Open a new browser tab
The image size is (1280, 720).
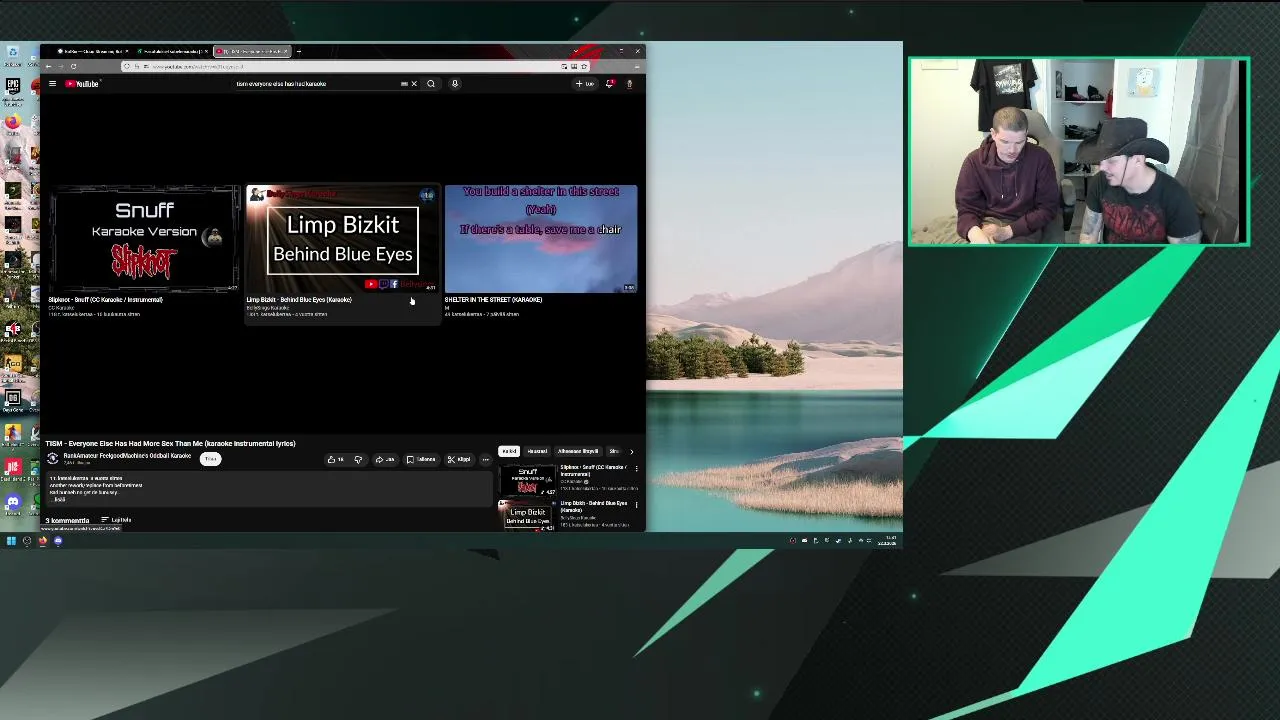pyautogui.click(x=298, y=51)
